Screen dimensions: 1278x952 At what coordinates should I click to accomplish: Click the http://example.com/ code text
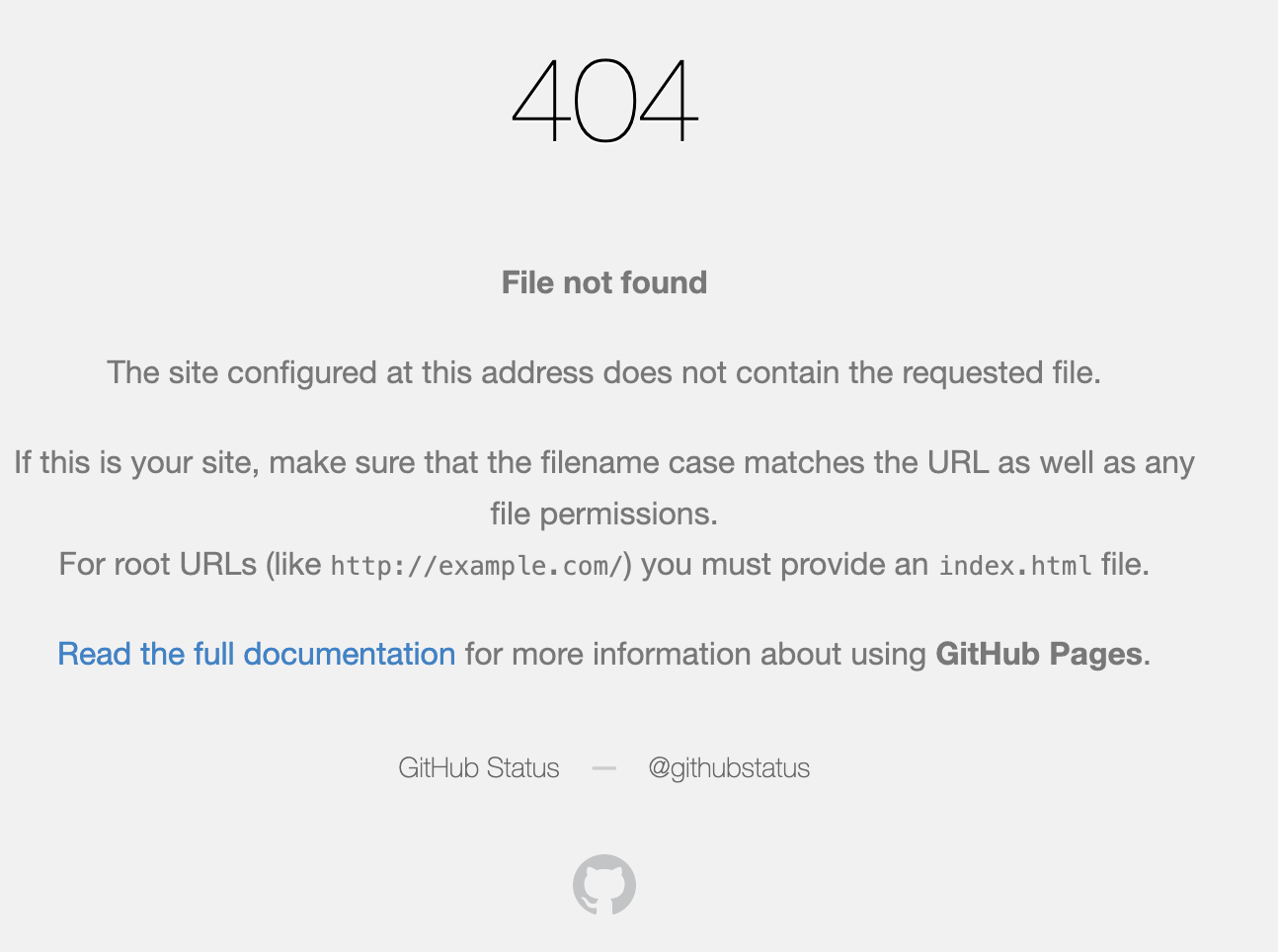point(477,566)
